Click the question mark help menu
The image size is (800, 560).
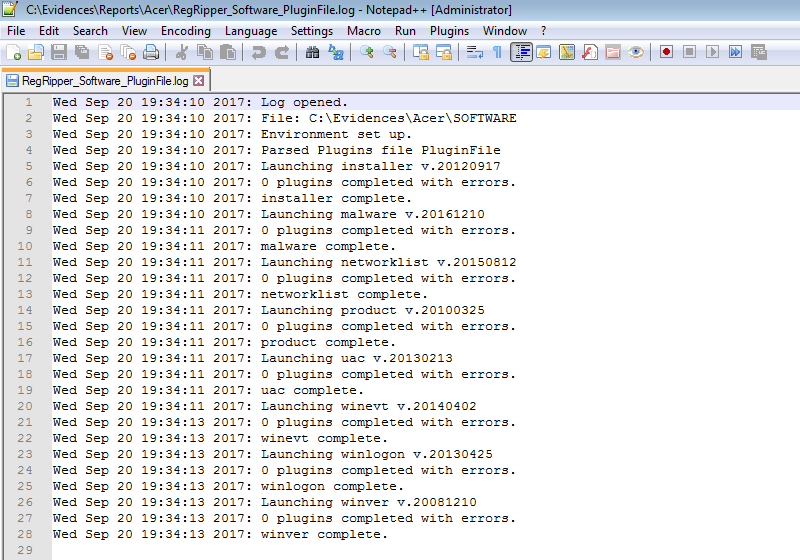(543, 31)
